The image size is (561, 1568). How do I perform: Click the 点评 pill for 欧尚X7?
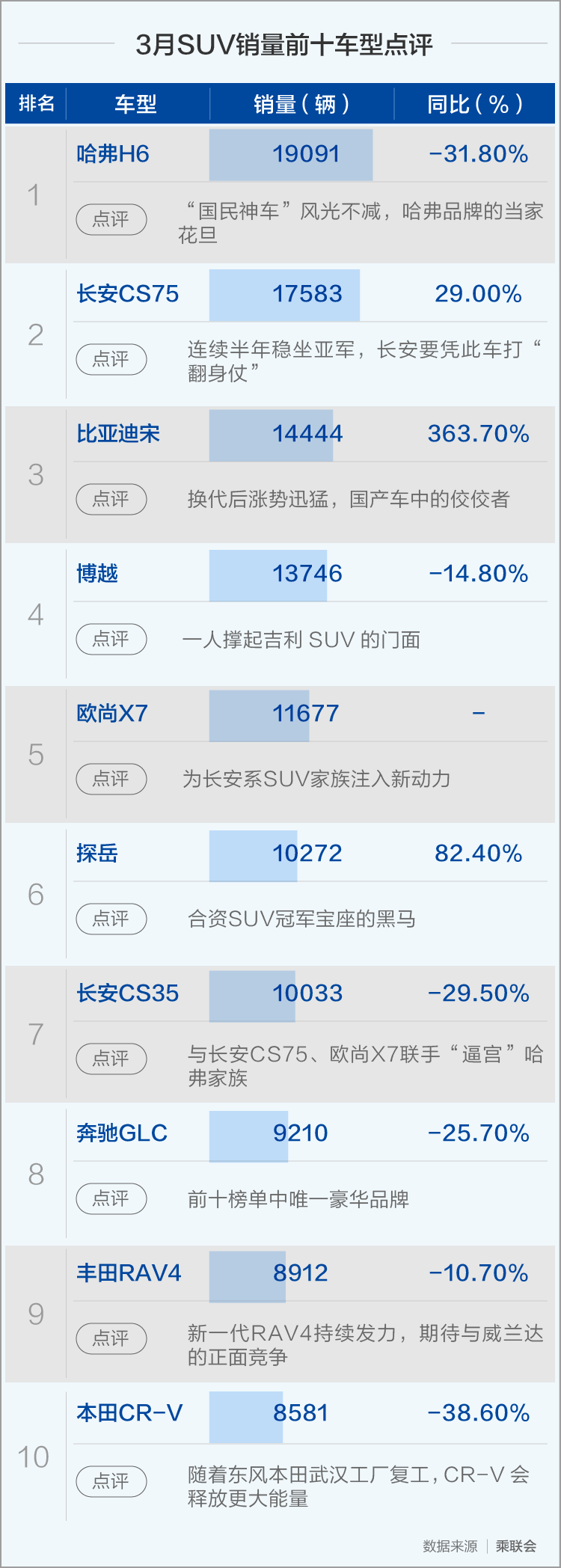[x=111, y=779]
